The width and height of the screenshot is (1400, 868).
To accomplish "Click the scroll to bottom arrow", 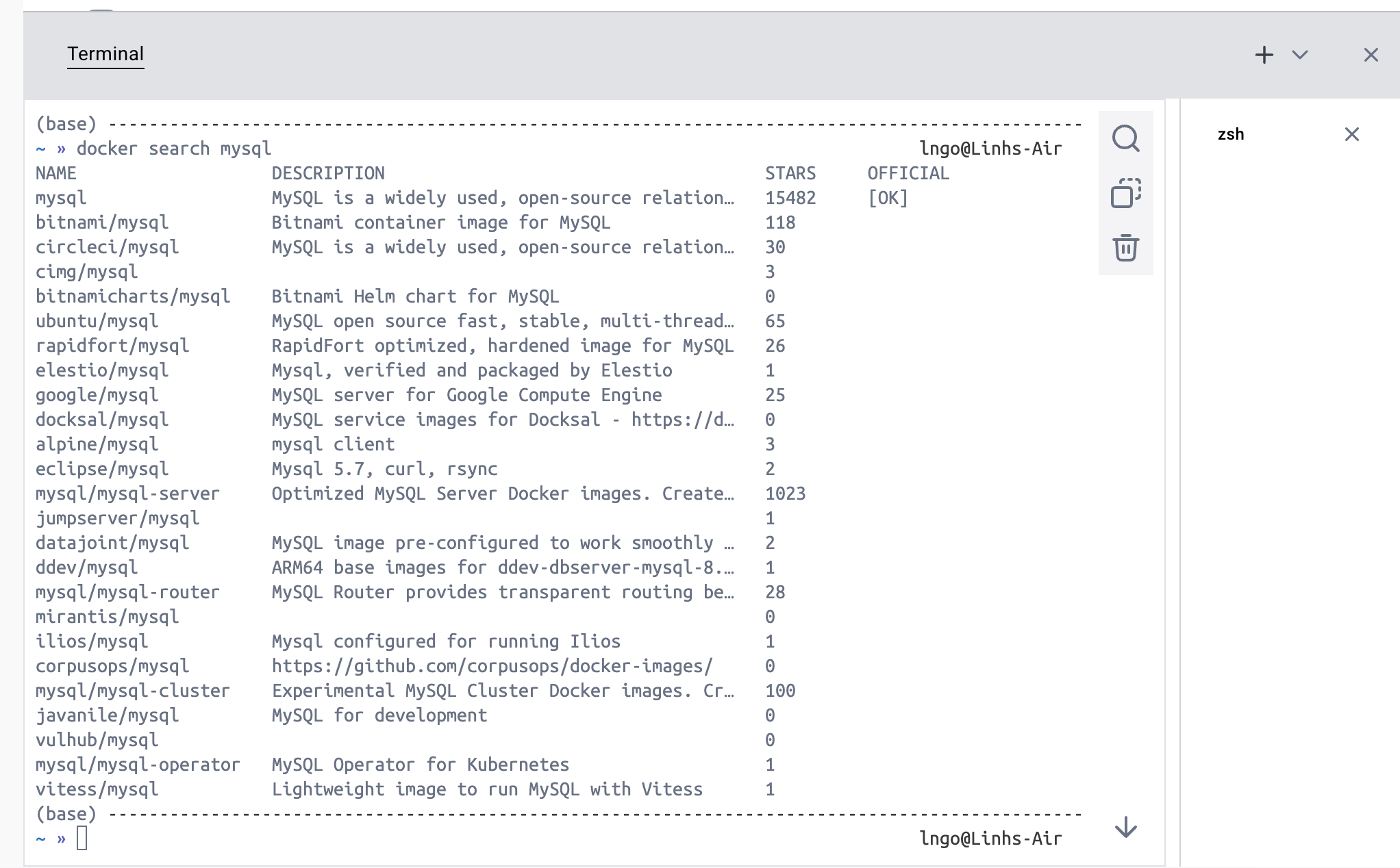I will [x=1125, y=828].
